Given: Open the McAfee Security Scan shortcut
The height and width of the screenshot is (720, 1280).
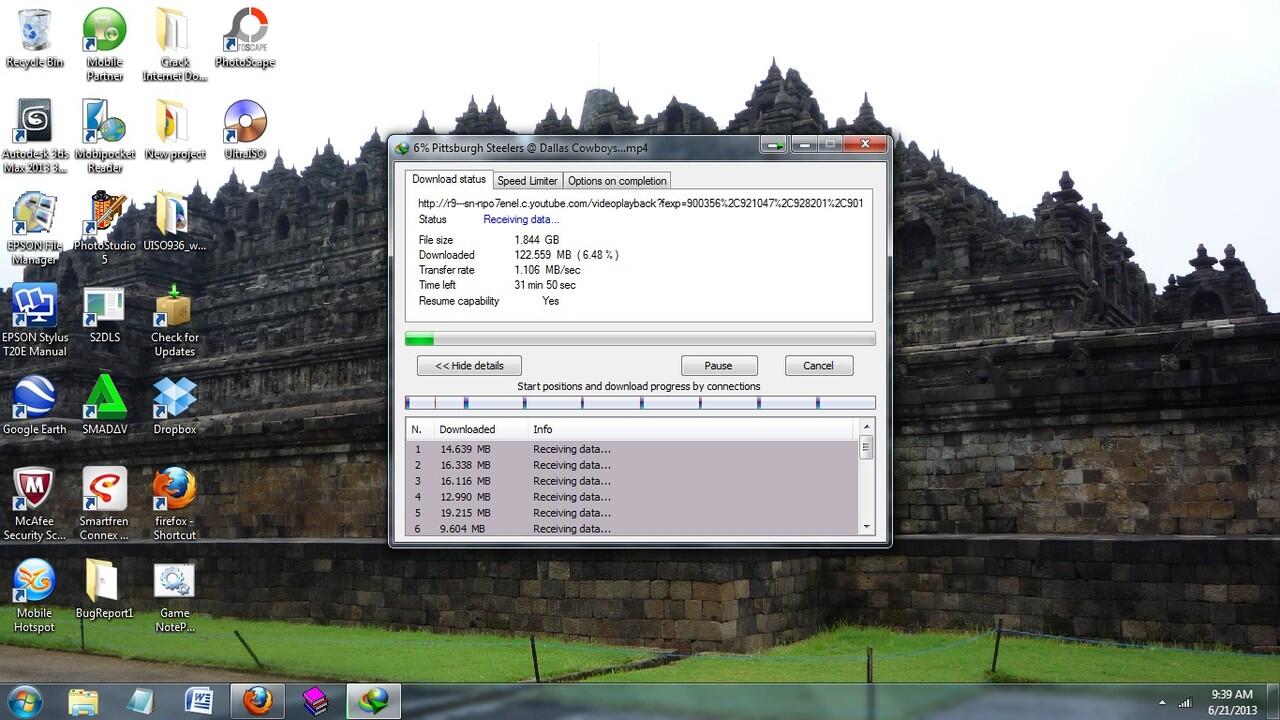Looking at the screenshot, I should pos(35,504).
